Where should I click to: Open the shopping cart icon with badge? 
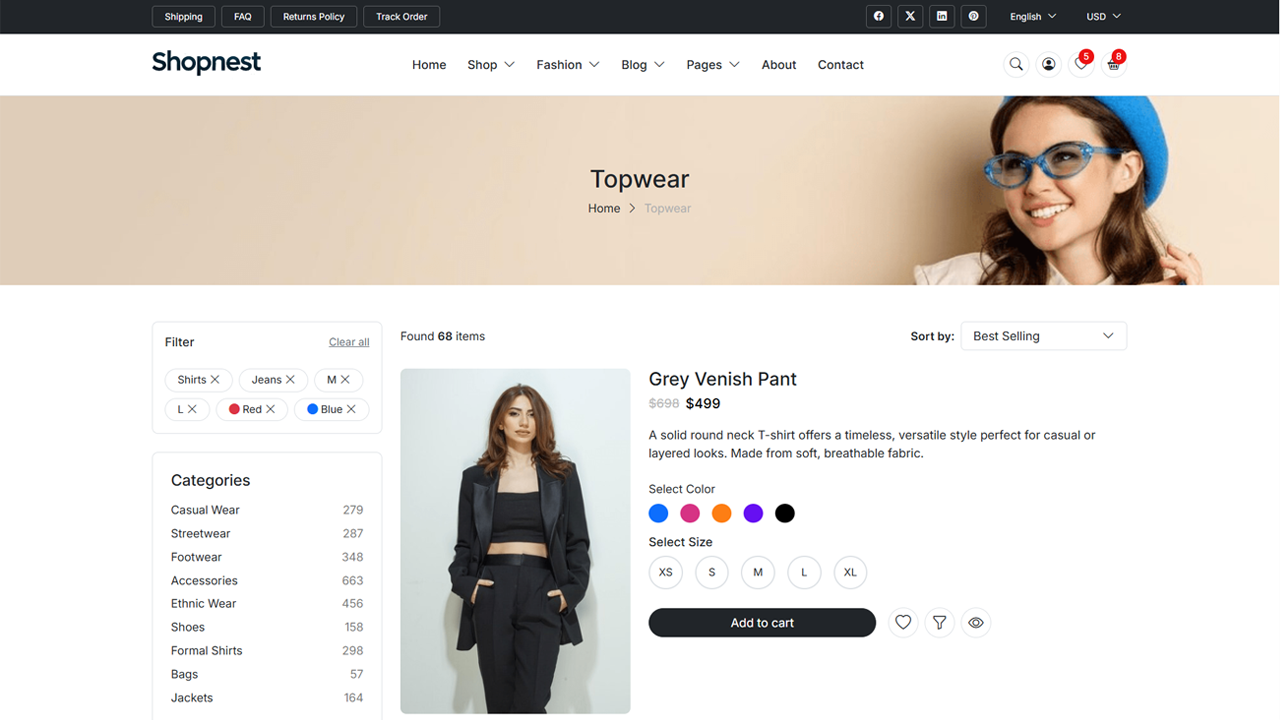coord(1113,64)
